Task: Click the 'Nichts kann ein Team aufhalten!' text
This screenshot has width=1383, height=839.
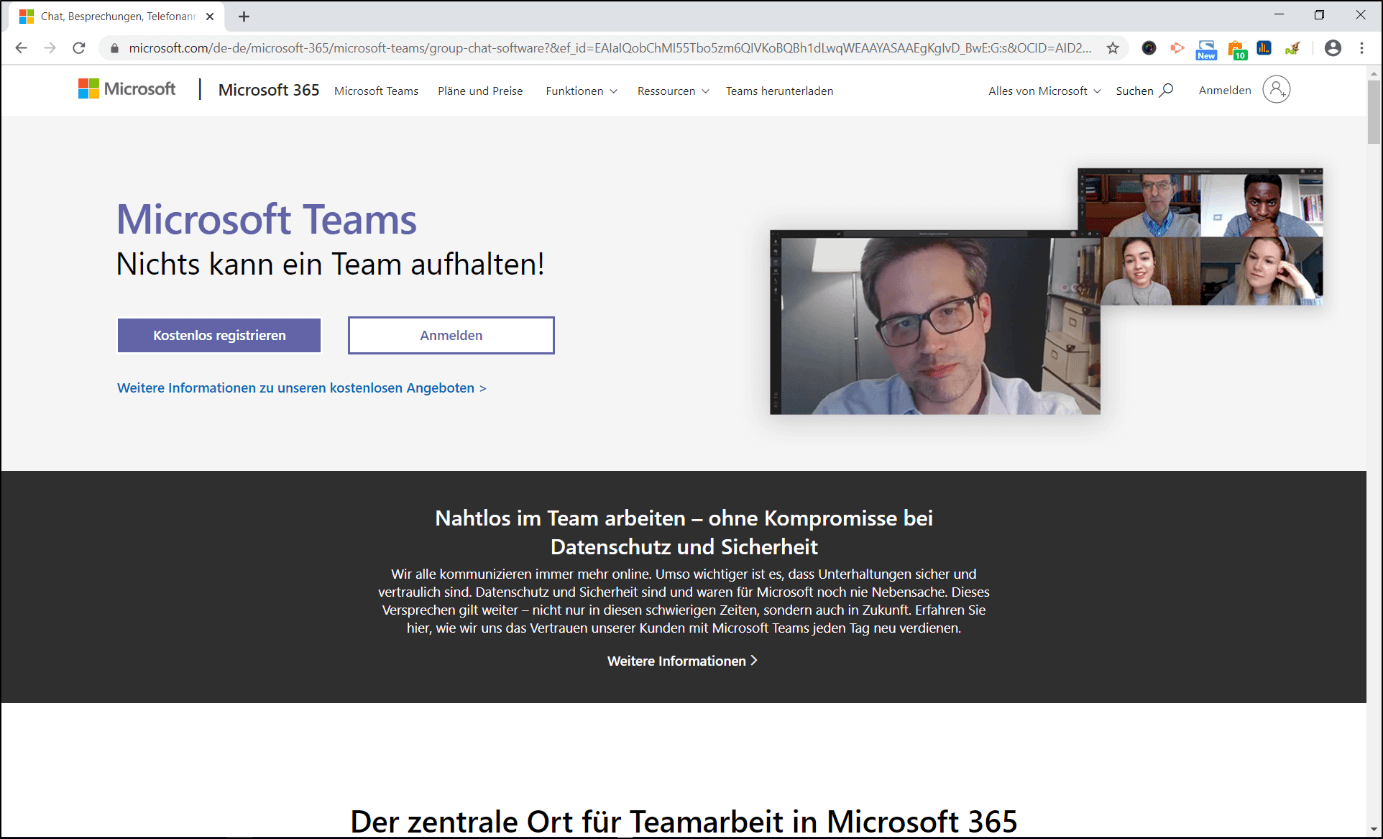Action: click(330, 264)
